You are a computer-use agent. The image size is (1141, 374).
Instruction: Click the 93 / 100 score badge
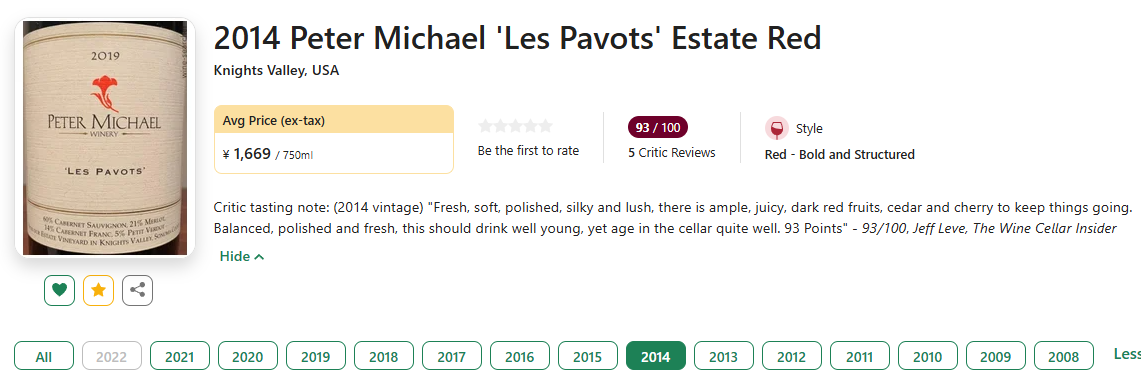[658, 127]
